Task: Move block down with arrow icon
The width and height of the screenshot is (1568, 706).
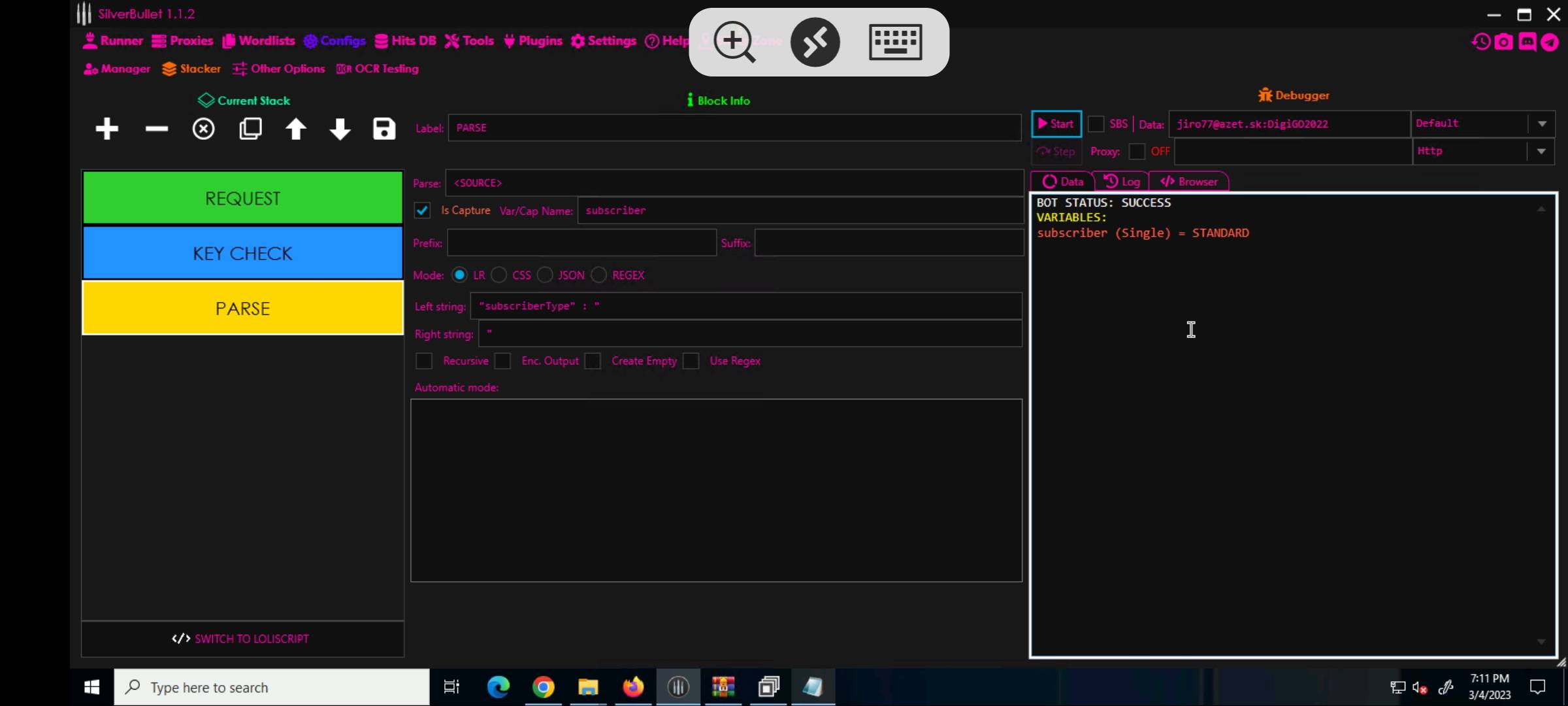Action: click(x=340, y=129)
